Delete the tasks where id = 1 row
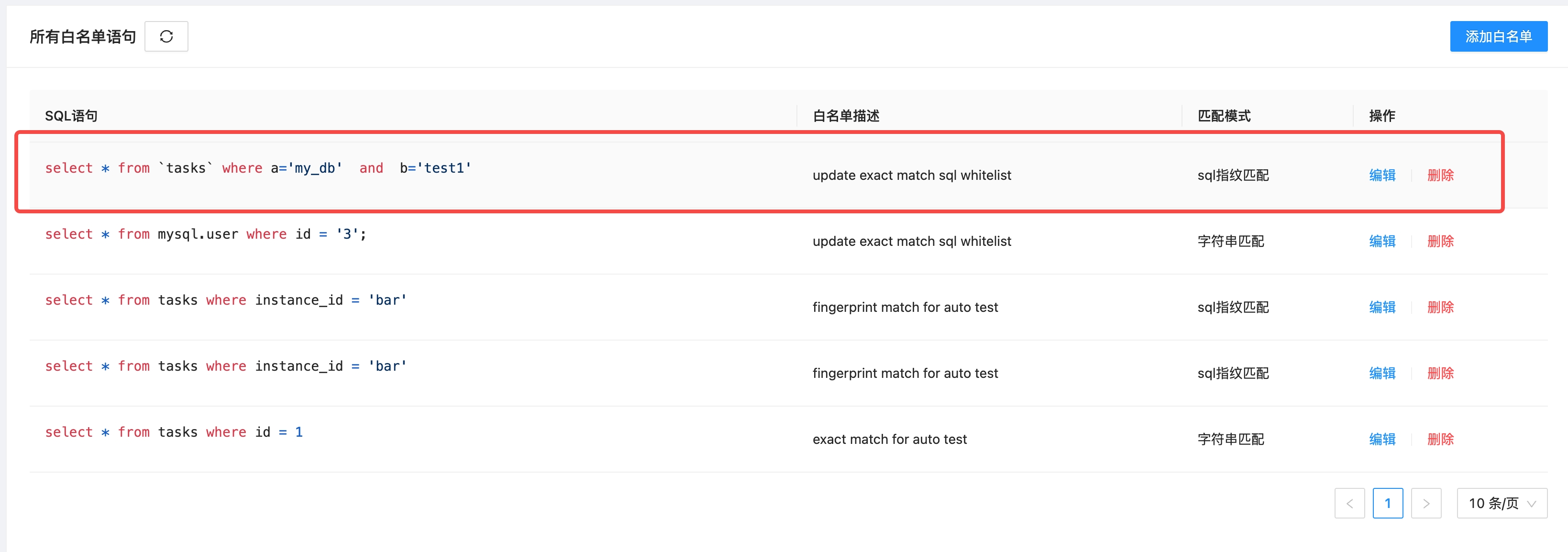Image resolution: width=1568 pixels, height=552 pixels. 1440,439
